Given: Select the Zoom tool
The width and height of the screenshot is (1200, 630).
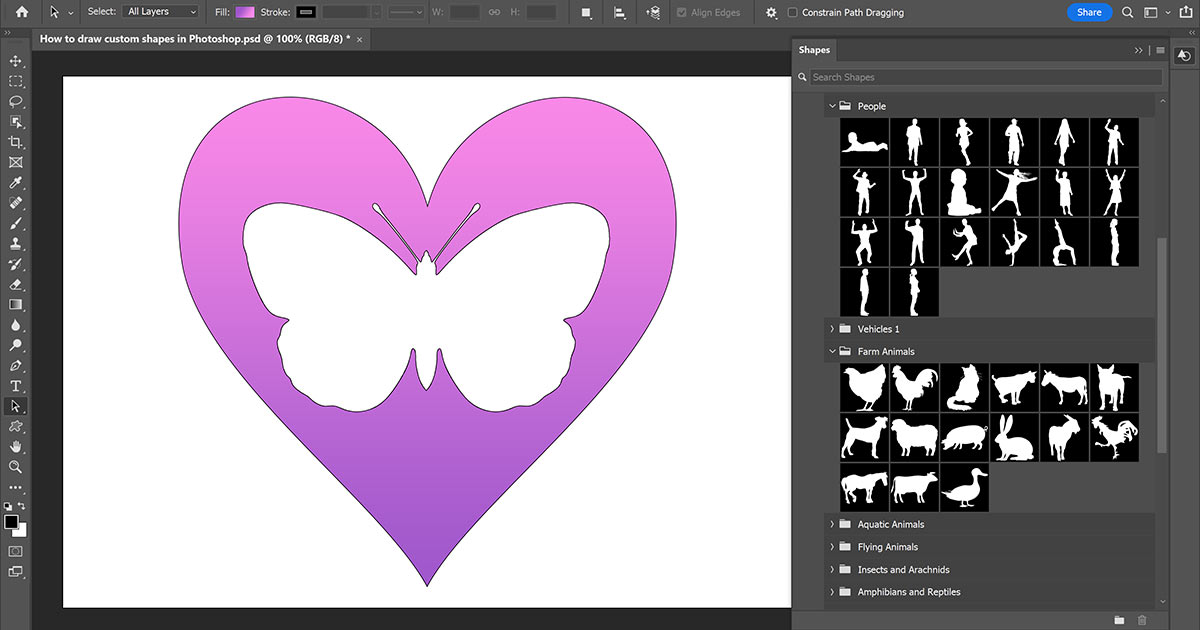Looking at the screenshot, I should pos(15,467).
